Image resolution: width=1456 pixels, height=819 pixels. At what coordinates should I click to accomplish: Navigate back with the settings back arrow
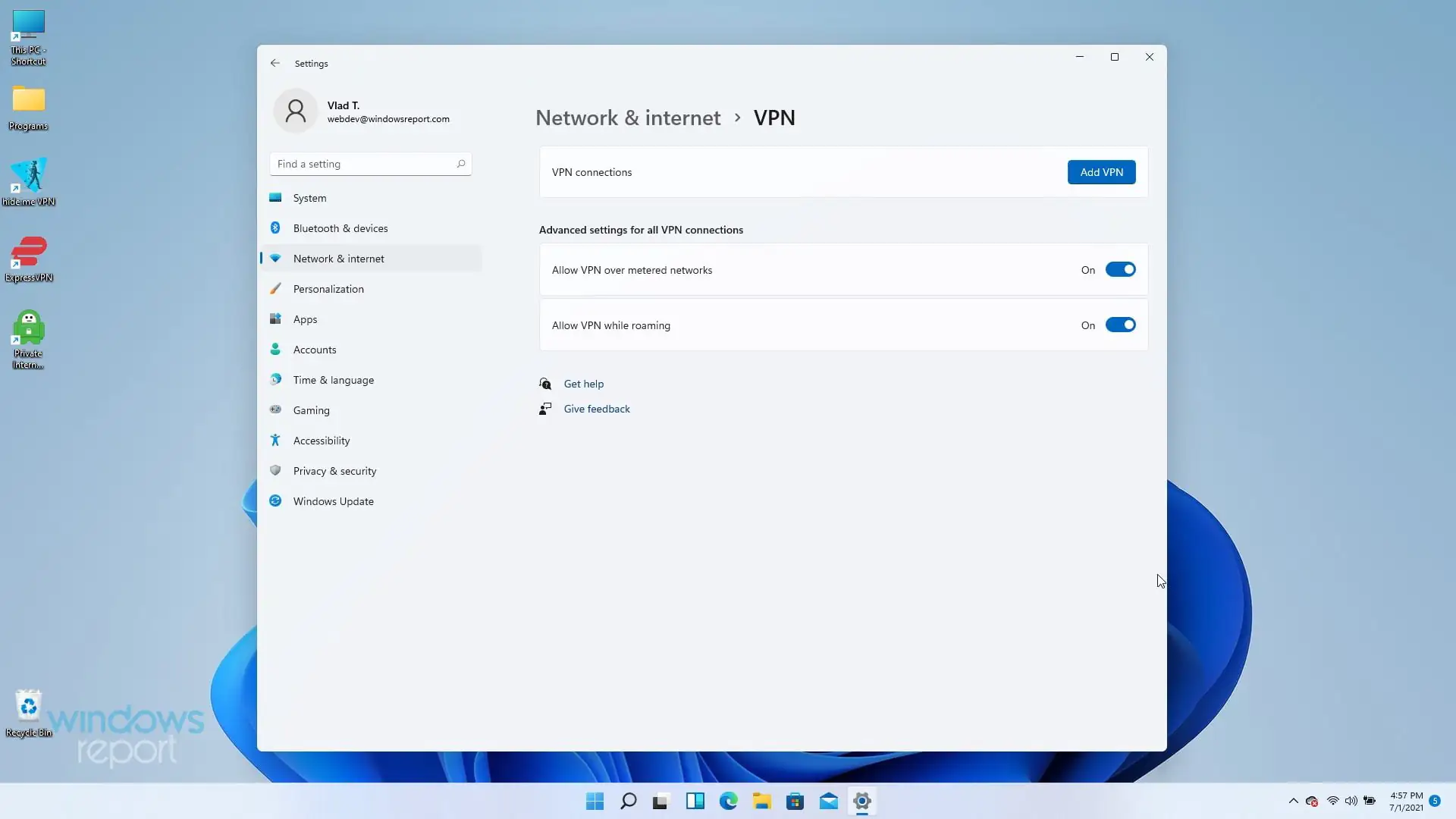click(x=275, y=63)
